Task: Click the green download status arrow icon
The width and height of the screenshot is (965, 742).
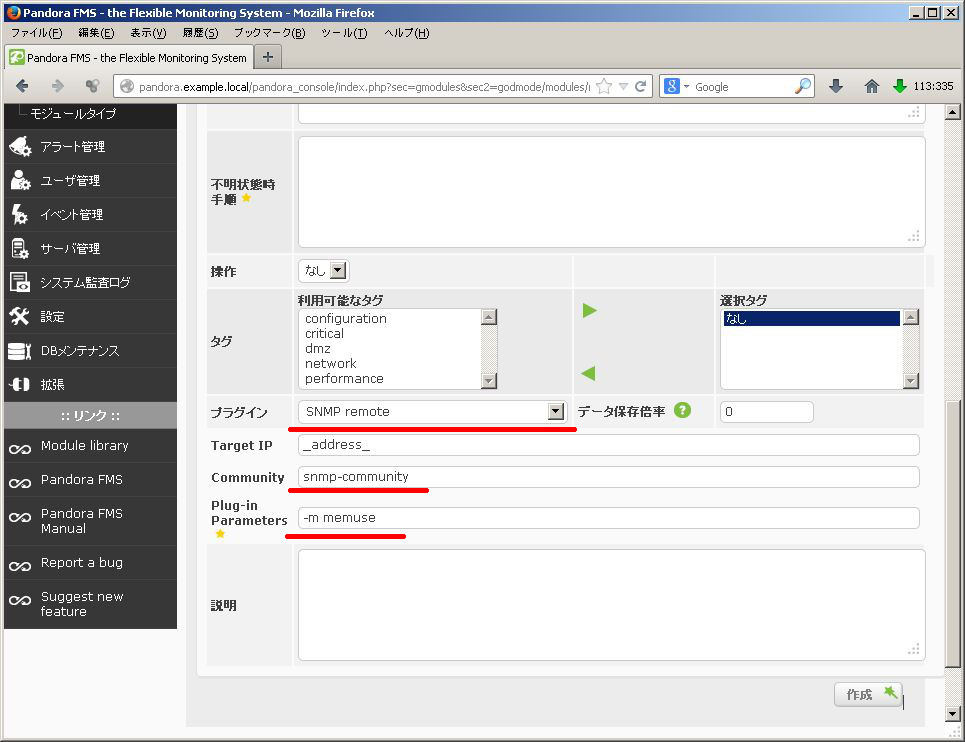Action: (900, 86)
